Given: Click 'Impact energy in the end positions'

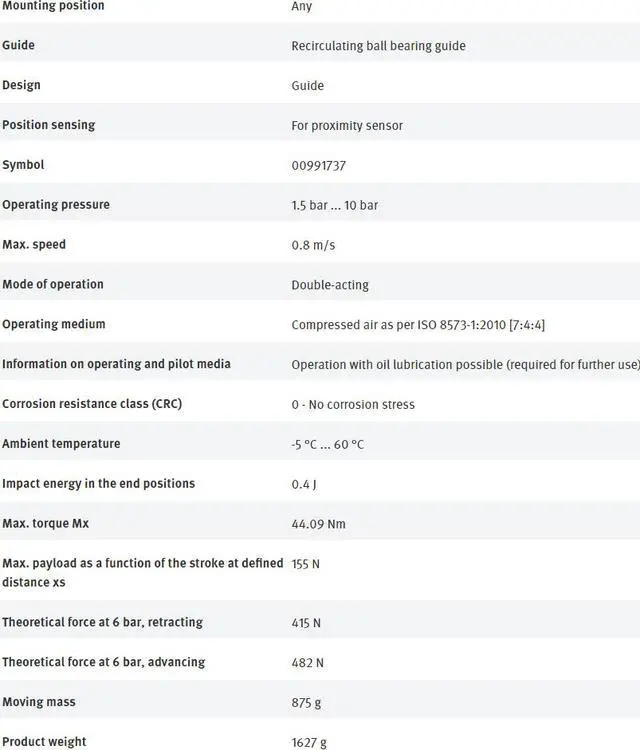Looking at the screenshot, I should click(x=99, y=484).
